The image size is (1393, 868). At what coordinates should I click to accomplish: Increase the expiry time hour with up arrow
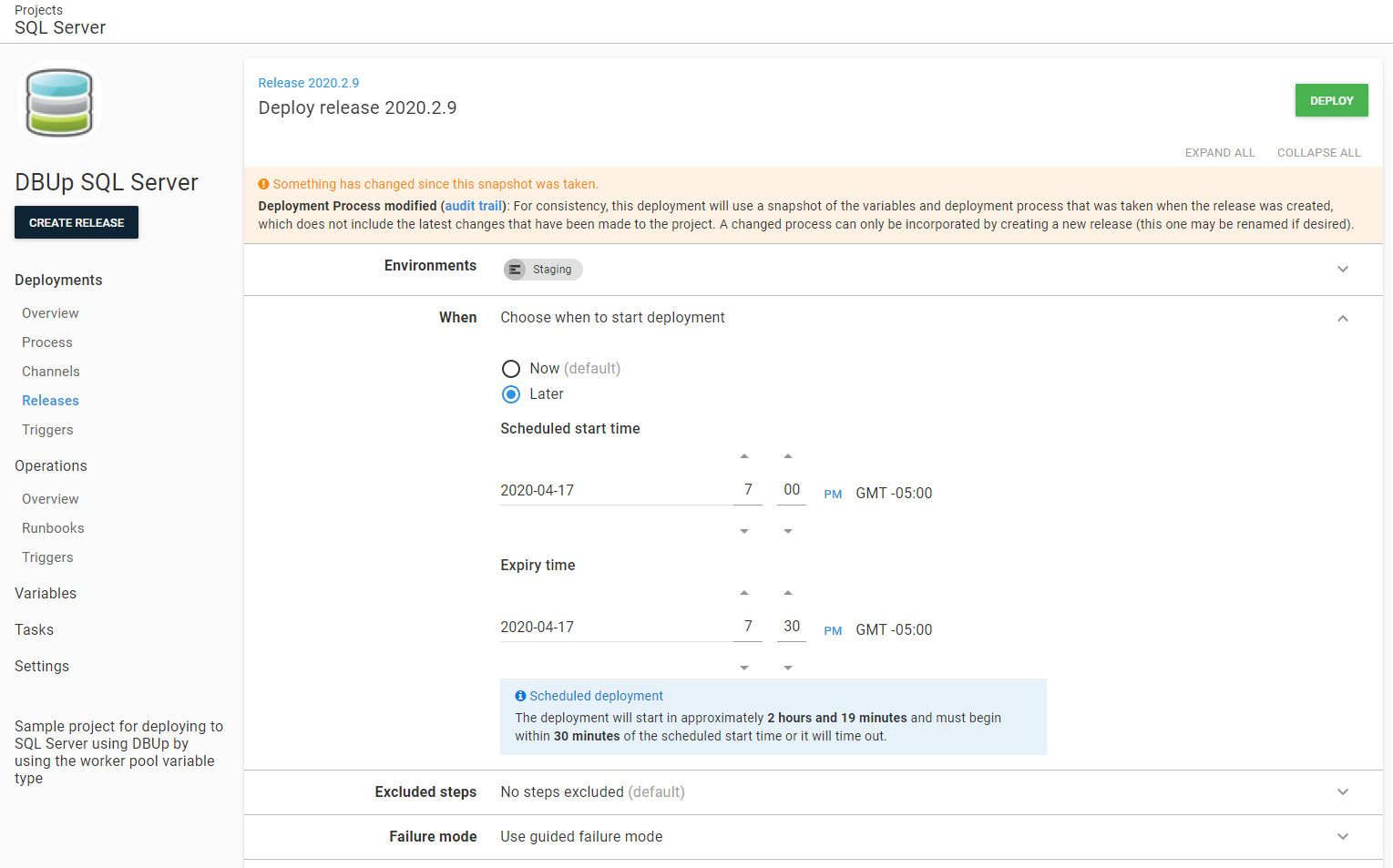pos(744,593)
